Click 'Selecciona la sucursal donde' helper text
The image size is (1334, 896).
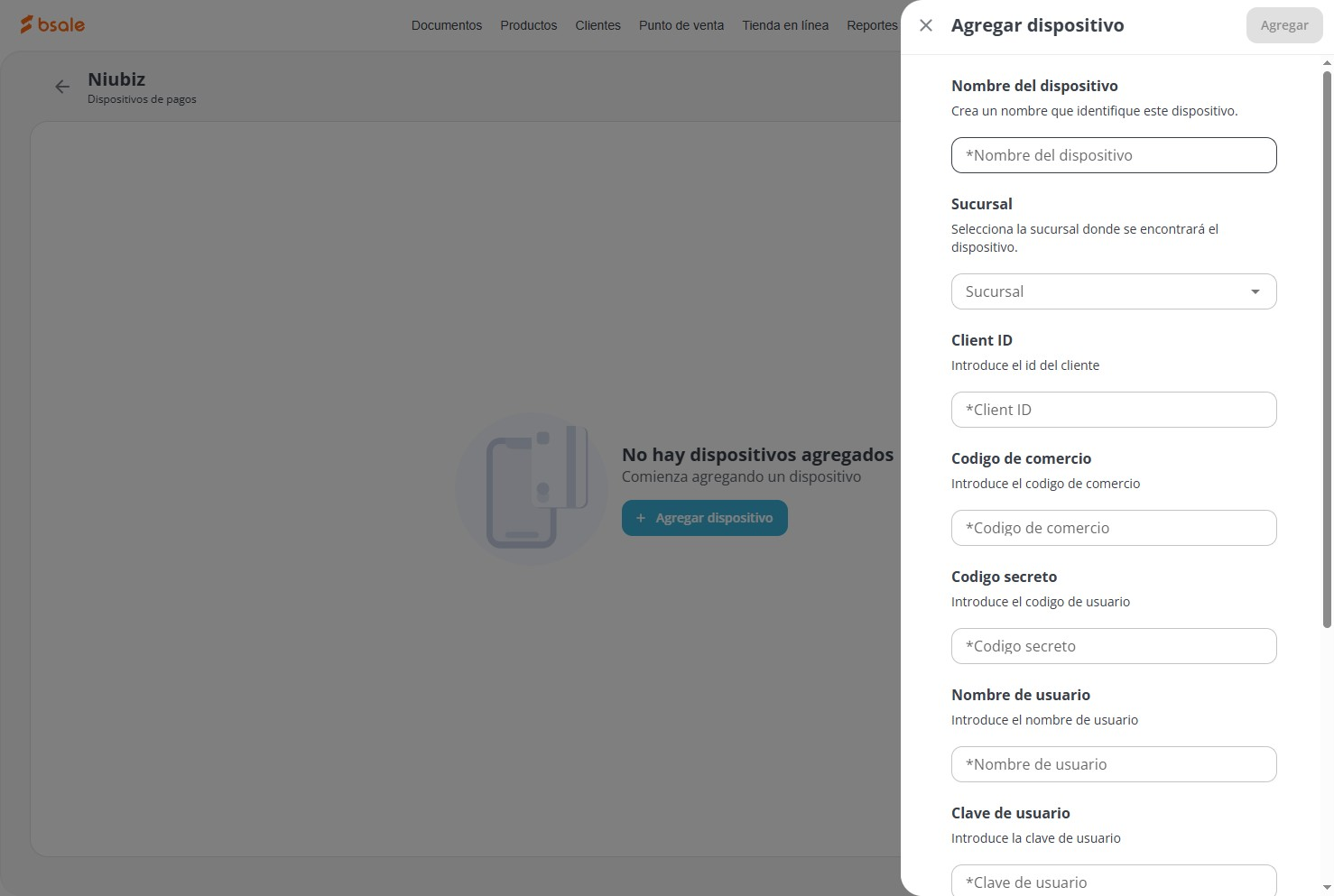[1085, 238]
